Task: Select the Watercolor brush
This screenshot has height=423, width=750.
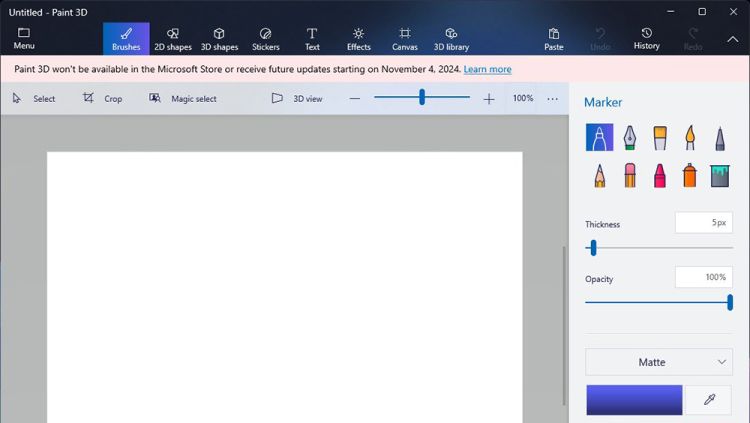Action: pyautogui.click(x=690, y=138)
